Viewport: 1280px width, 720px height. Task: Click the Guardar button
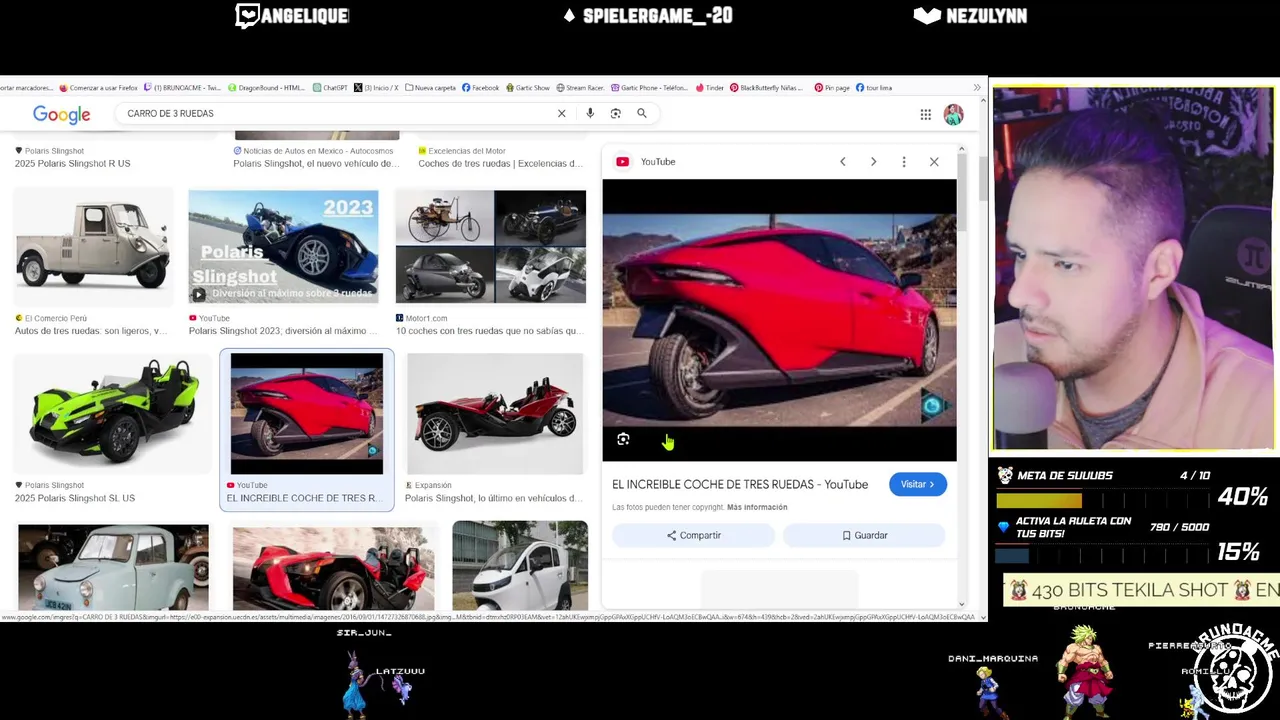(x=864, y=535)
